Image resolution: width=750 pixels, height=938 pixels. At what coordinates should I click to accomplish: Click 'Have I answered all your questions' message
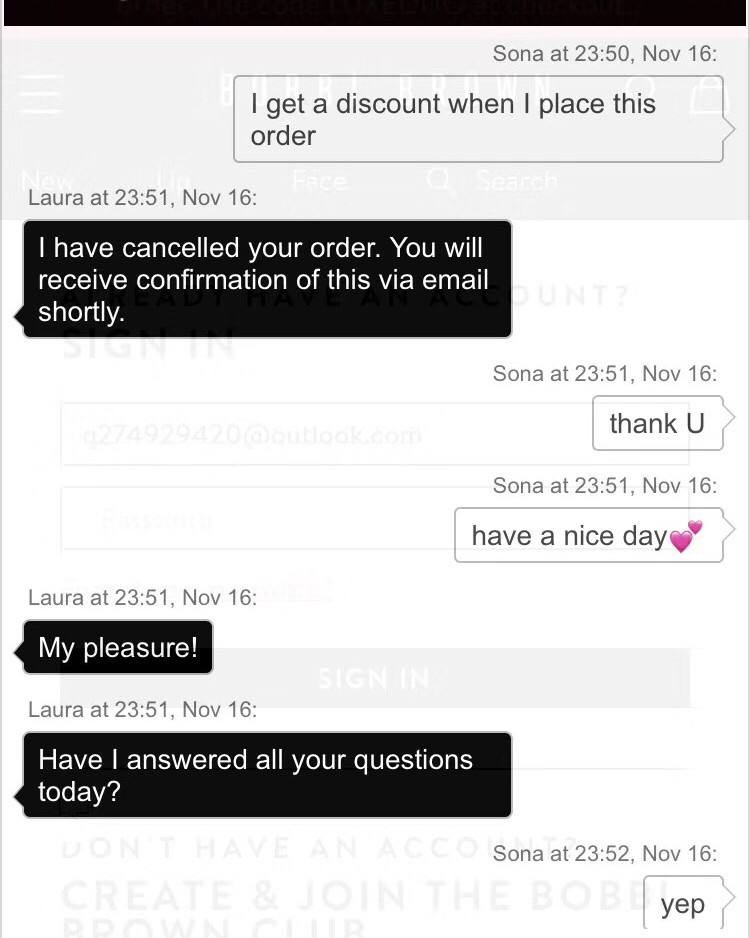[x=267, y=775]
